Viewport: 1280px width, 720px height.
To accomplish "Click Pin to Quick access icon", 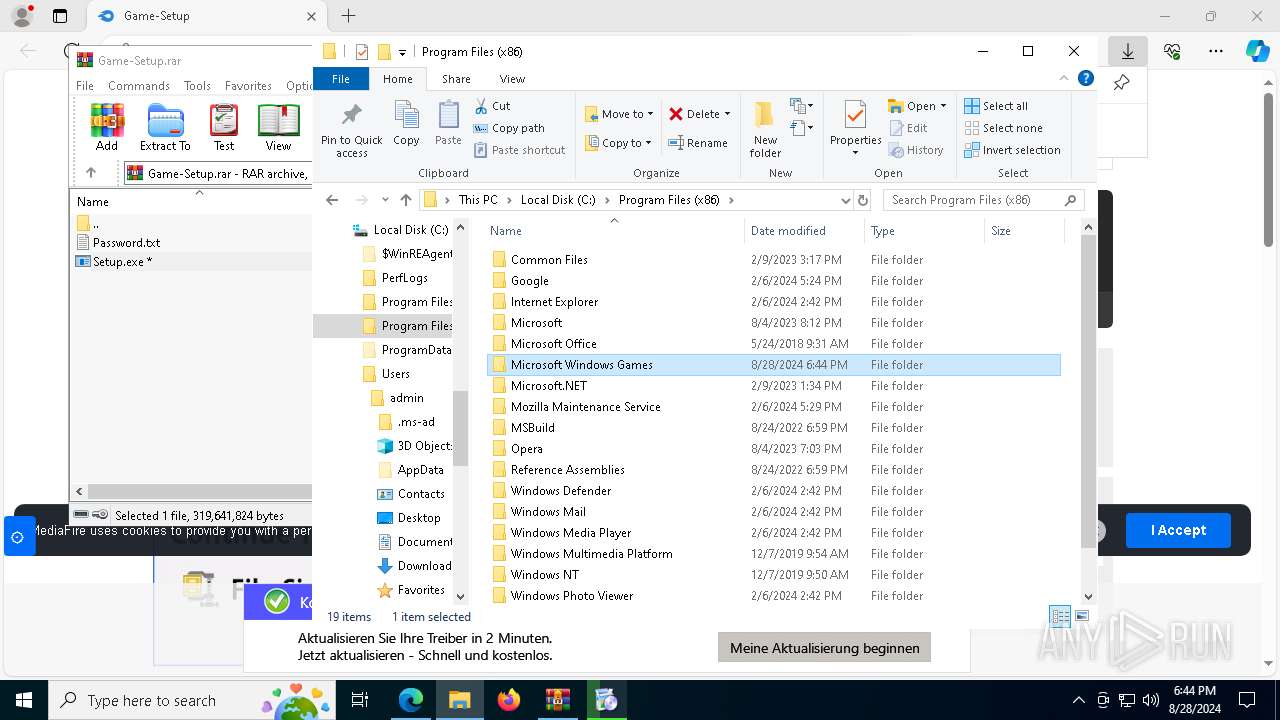I will (x=351, y=128).
